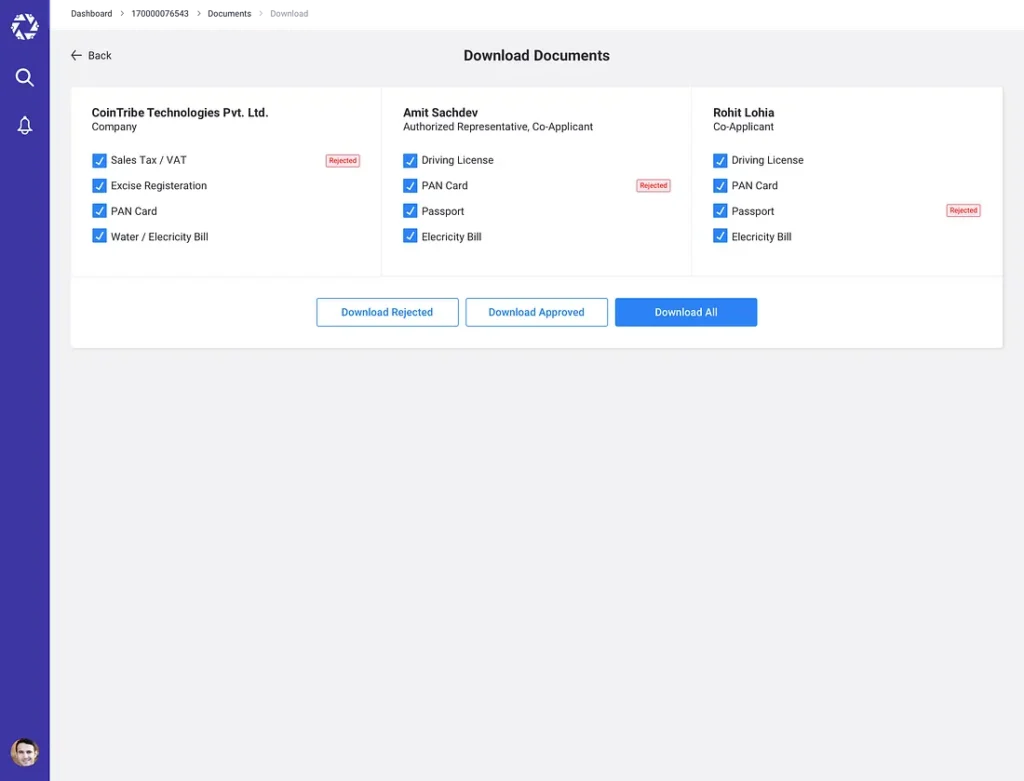The image size is (1024, 781).
Task: Click Rejected tag beside Sales Tax / VAT
Action: [x=342, y=160]
